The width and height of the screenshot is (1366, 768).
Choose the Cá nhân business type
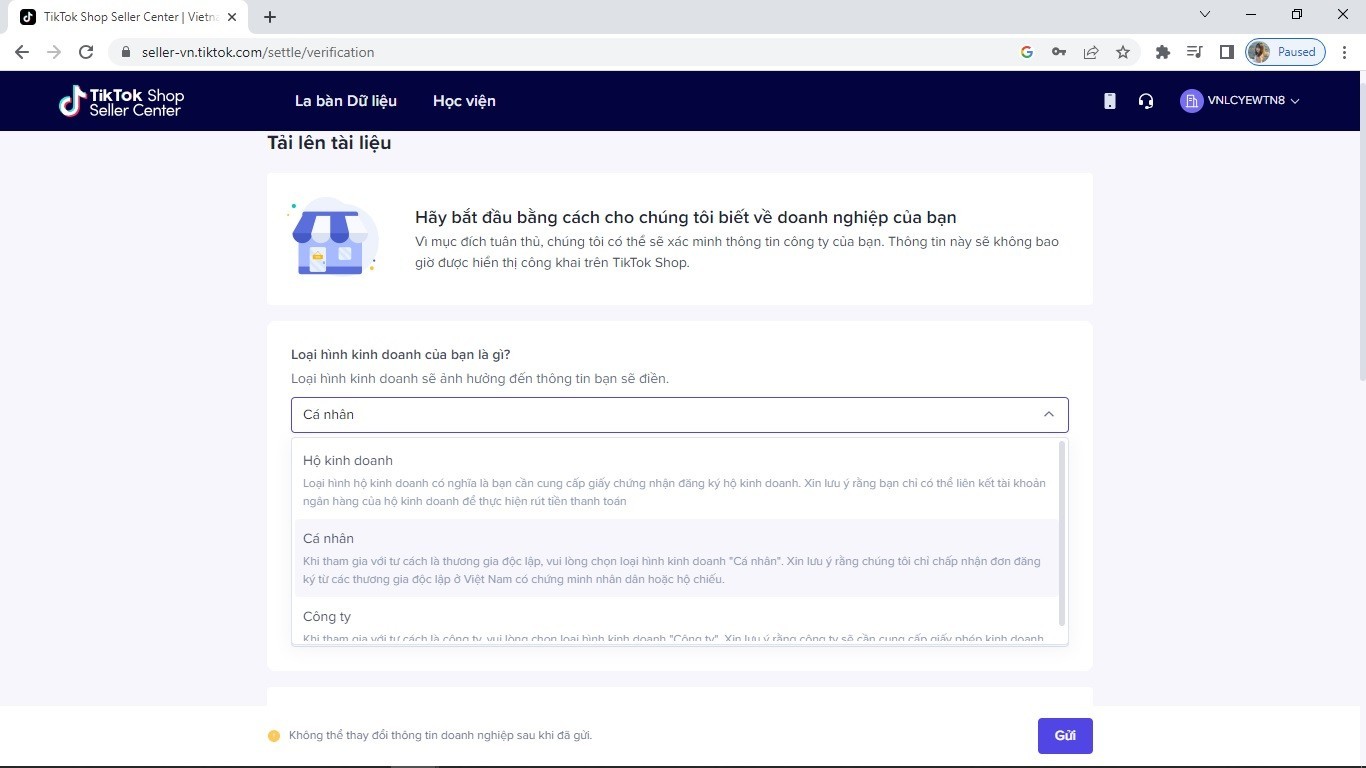pyautogui.click(x=328, y=539)
